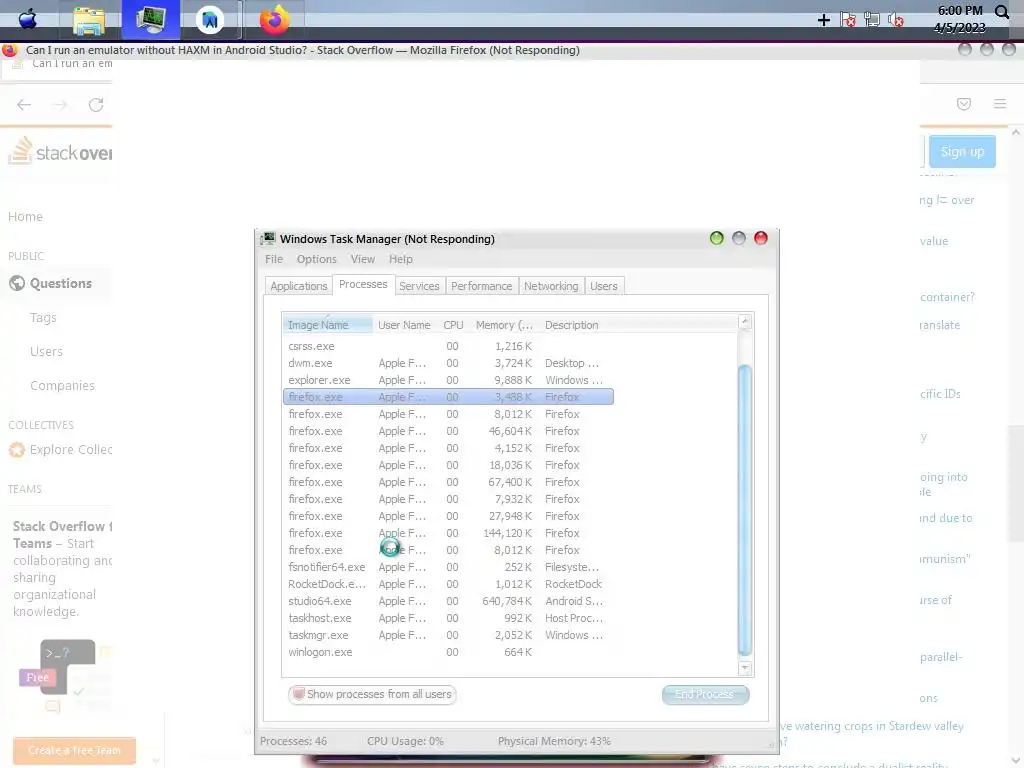This screenshot has width=1024, height=768.
Task: Click the Questions globe icon in sidebar
Action: point(17,283)
